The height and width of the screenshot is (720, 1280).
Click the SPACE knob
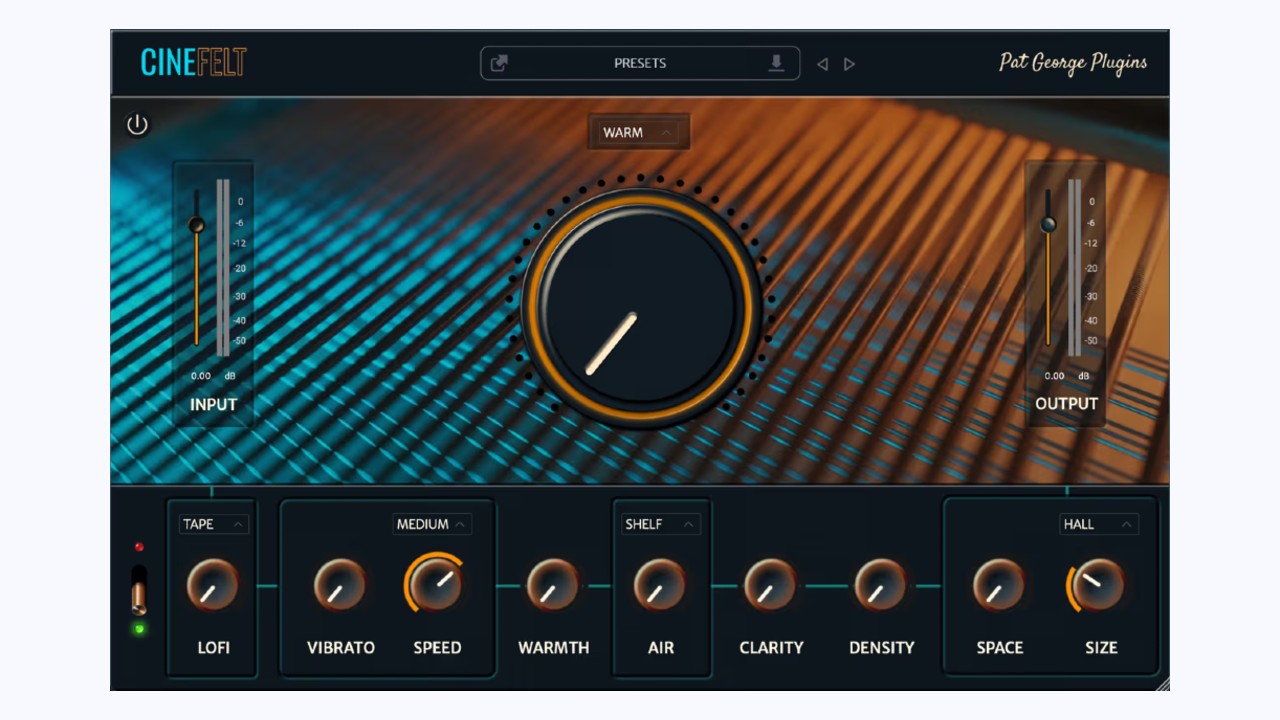coord(999,585)
